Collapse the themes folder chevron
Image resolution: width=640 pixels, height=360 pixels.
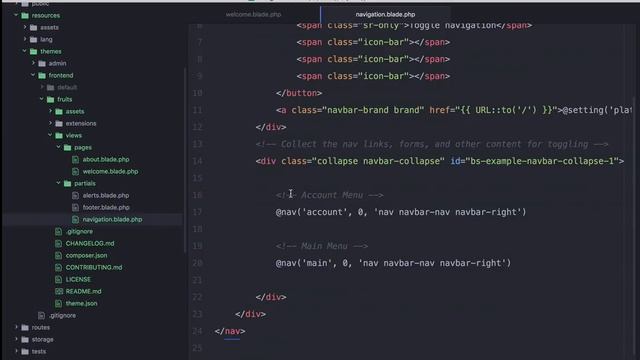(24, 51)
